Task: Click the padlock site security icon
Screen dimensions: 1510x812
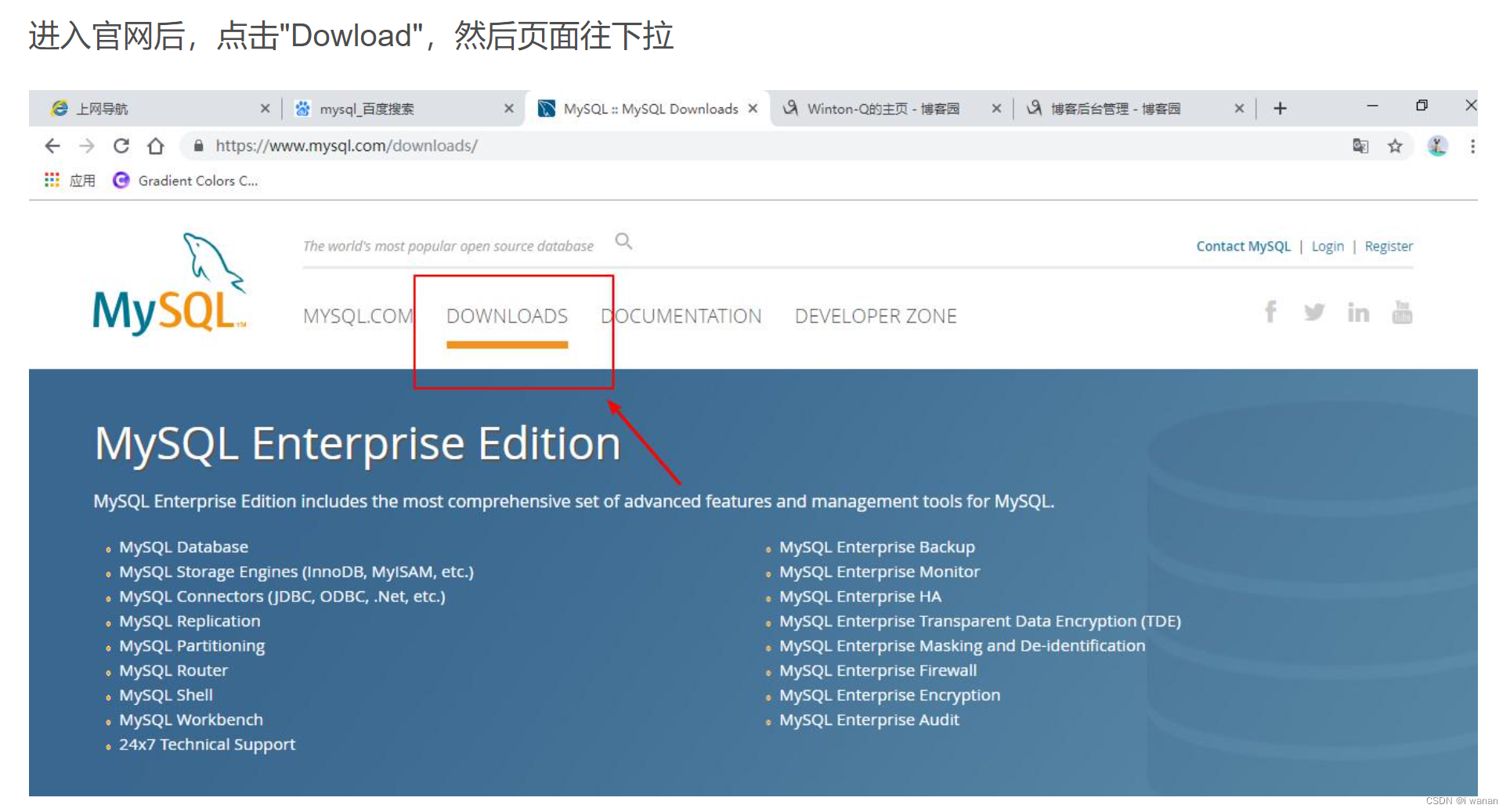Action: pos(198,146)
